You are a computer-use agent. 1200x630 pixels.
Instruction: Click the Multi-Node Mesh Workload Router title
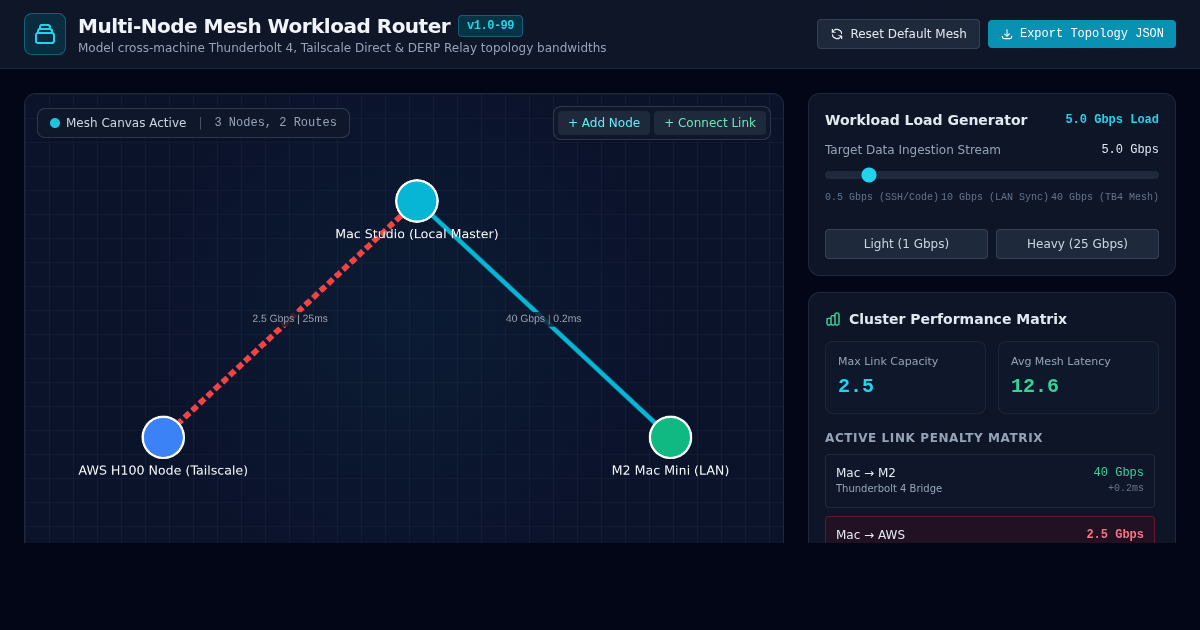pyautogui.click(x=264, y=26)
